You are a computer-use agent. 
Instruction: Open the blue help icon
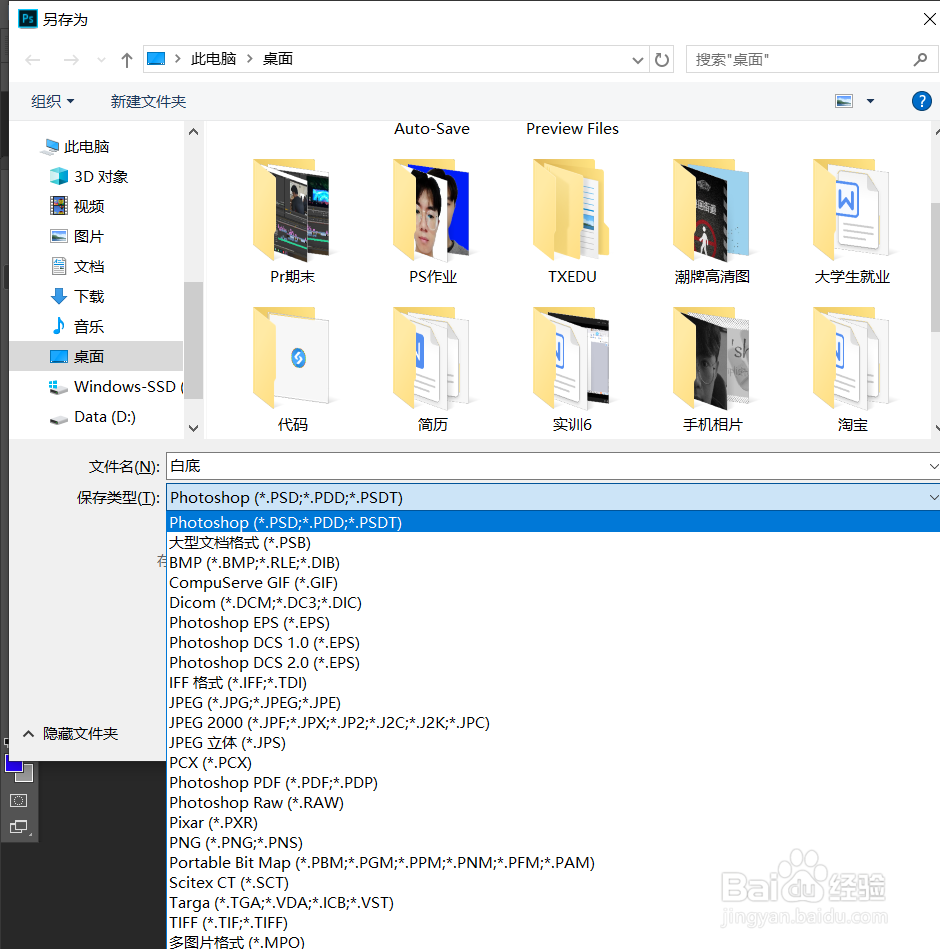coord(921,101)
